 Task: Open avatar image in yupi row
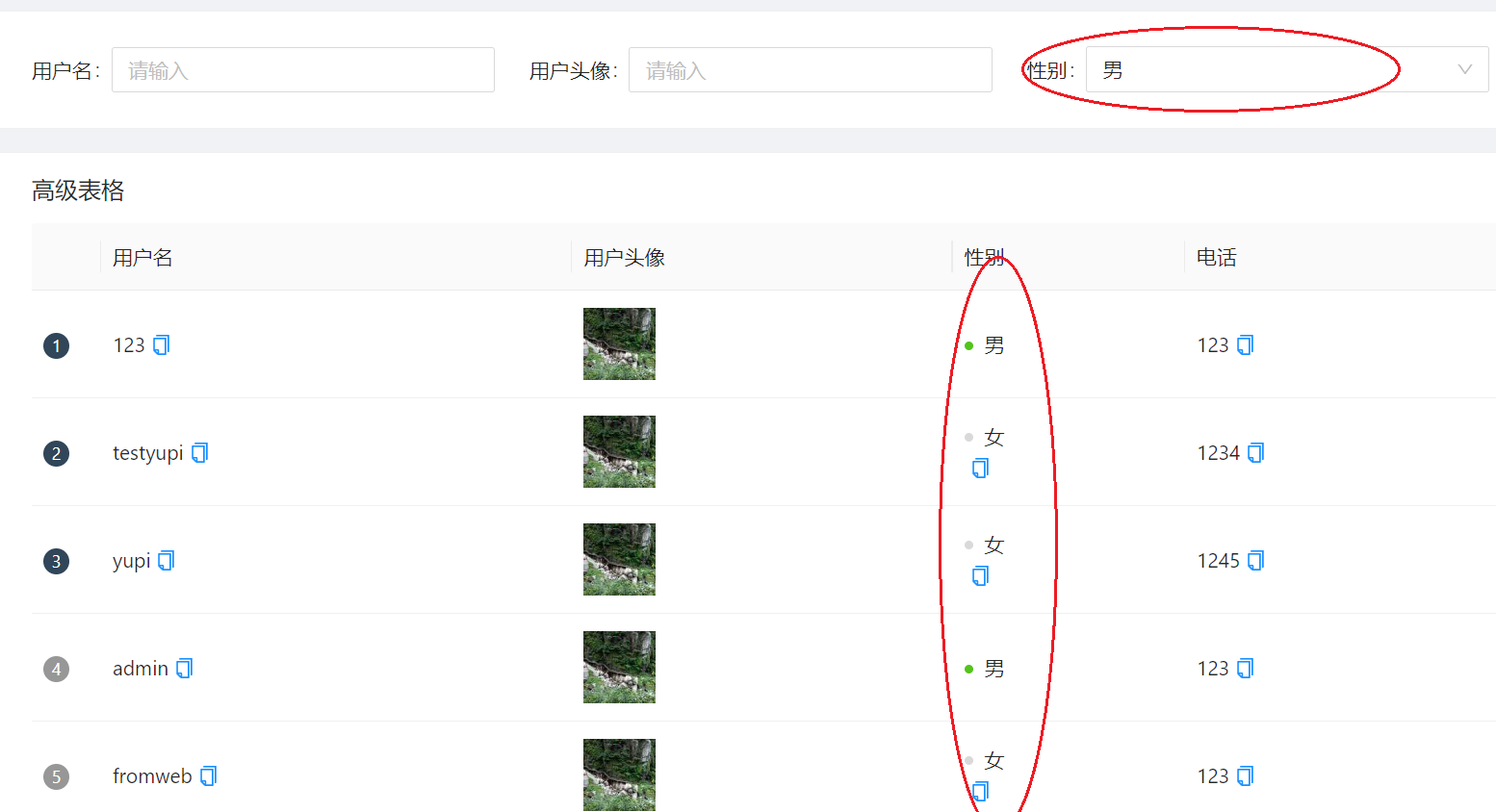click(619, 559)
